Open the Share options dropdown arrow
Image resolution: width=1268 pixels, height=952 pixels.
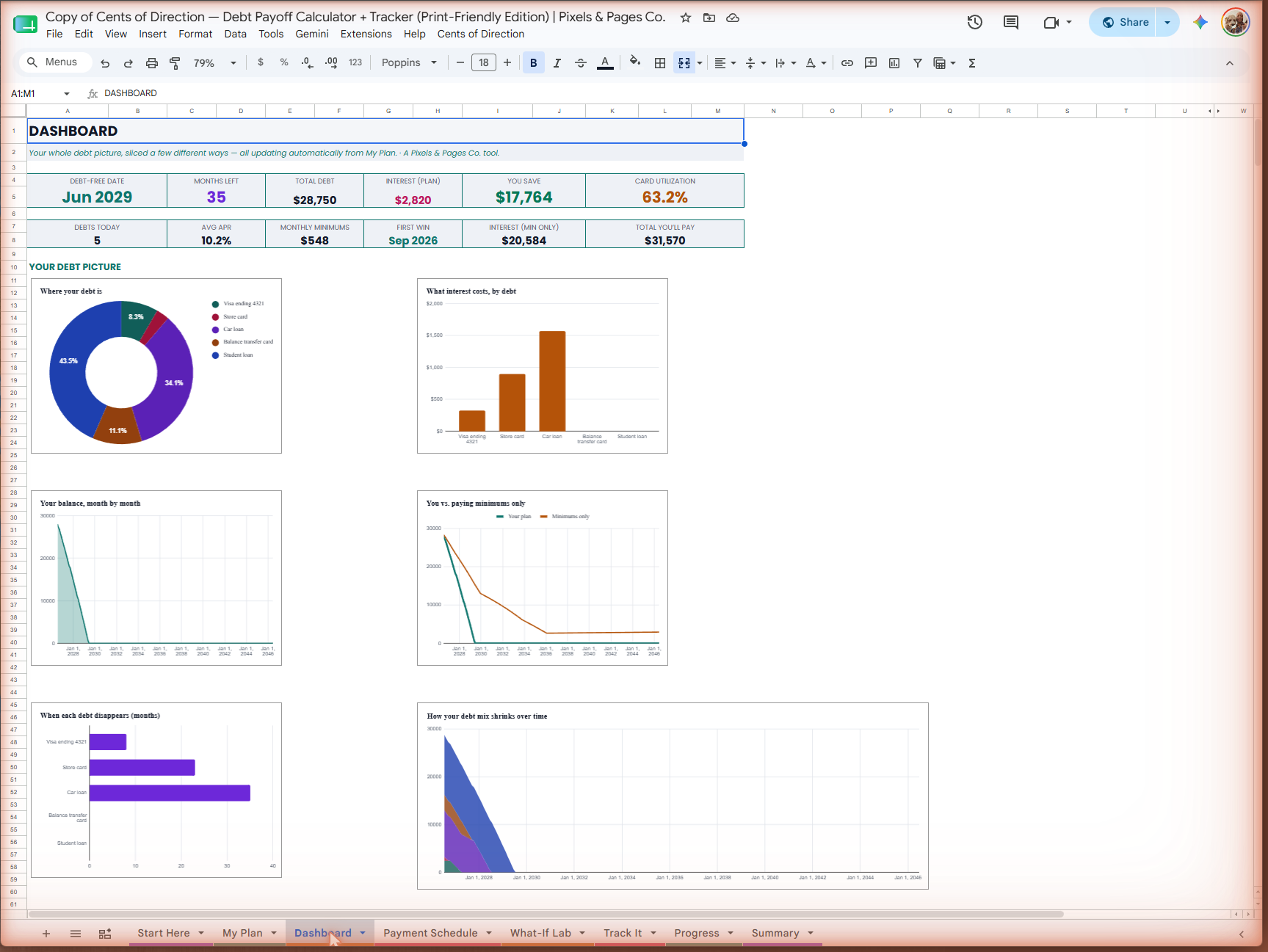1167,22
